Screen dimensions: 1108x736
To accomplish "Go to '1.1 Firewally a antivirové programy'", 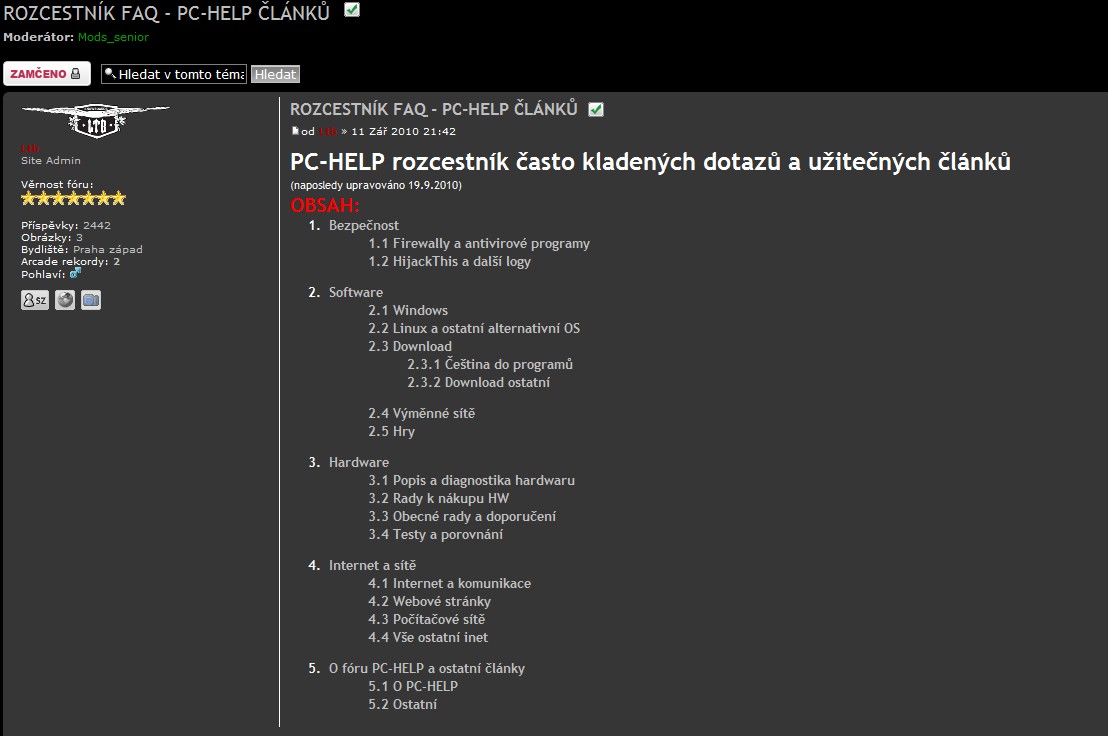I will (479, 243).
